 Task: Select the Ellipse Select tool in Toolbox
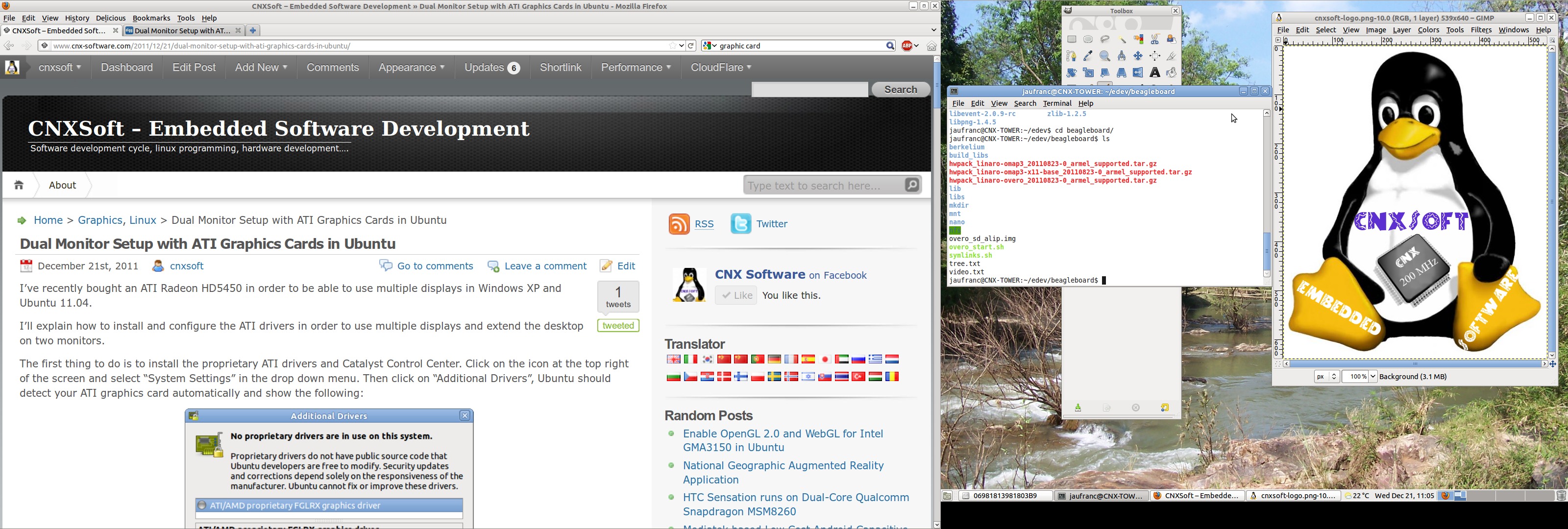1088,40
